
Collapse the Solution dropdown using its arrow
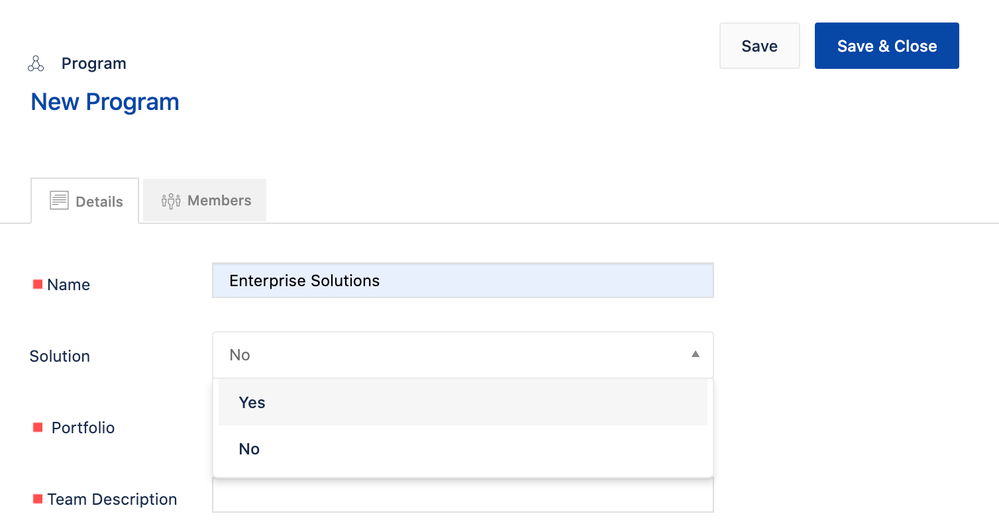(x=696, y=355)
